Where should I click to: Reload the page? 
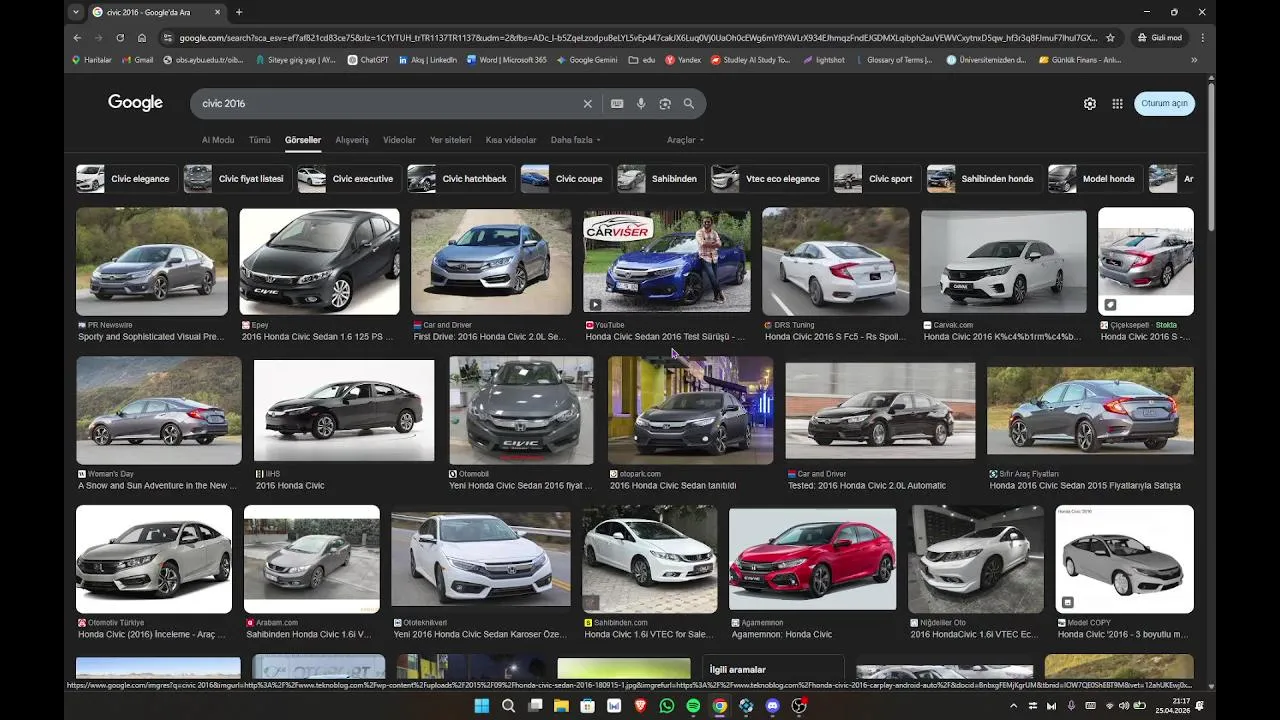pyautogui.click(x=120, y=38)
